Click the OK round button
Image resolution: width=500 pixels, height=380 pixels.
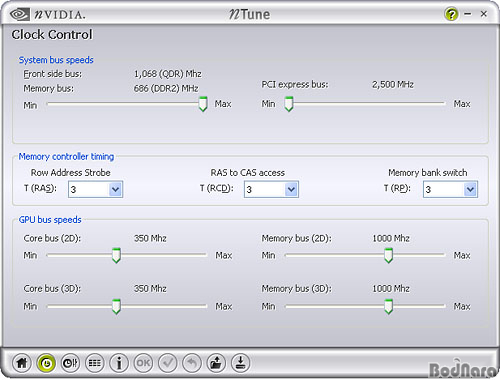coord(143,363)
